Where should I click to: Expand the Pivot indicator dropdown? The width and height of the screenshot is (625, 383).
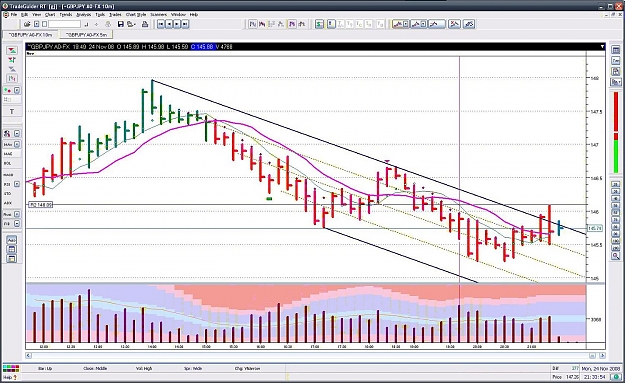17,214
